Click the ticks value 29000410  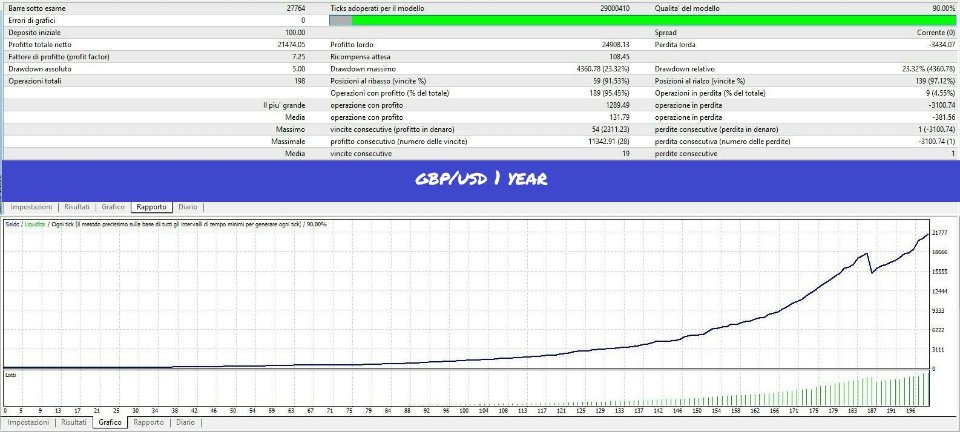[x=615, y=9]
